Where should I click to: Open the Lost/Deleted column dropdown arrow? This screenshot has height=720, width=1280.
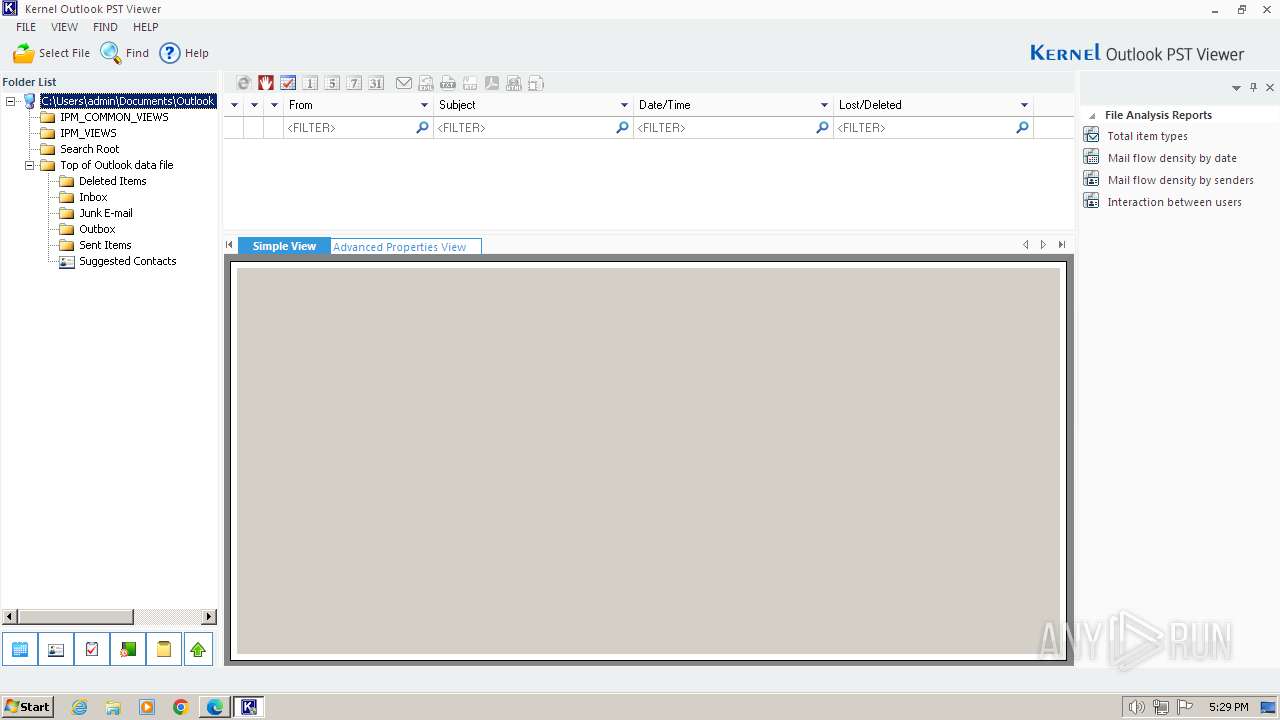point(1024,105)
